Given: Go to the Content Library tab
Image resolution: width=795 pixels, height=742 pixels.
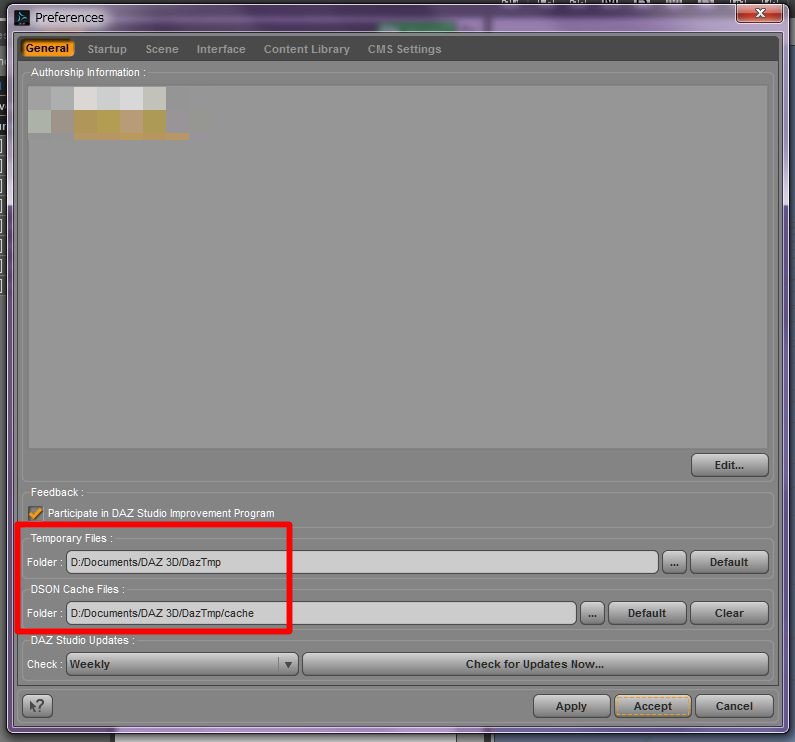Looking at the screenshot, I should click(306, 49).
